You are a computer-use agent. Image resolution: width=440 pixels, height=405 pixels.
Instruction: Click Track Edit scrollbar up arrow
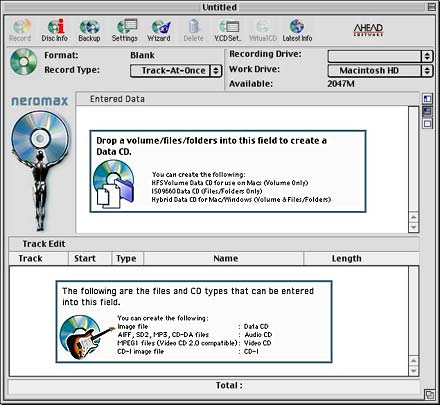click(414, 361)
